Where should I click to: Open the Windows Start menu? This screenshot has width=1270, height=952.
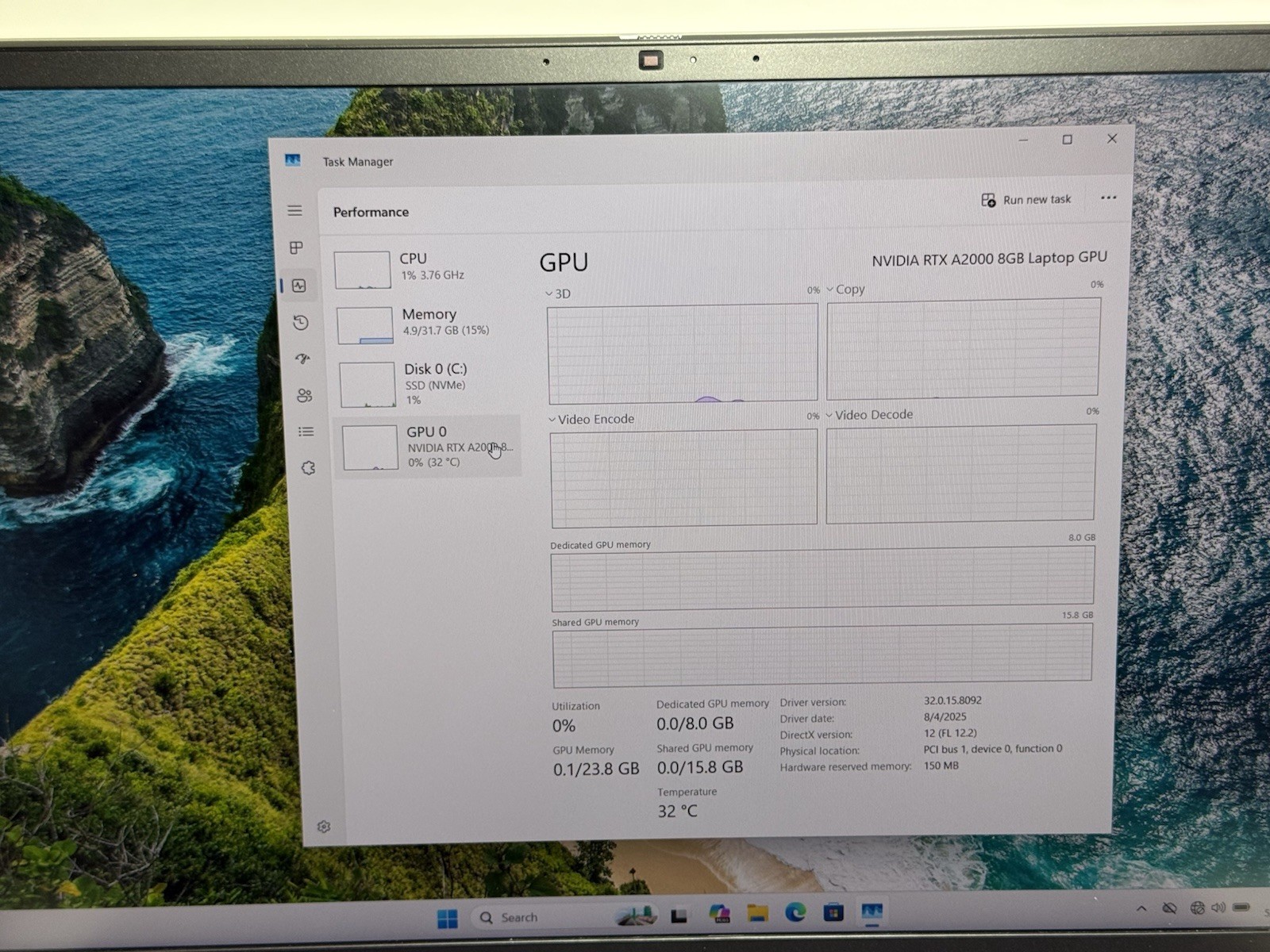(448, 919)
